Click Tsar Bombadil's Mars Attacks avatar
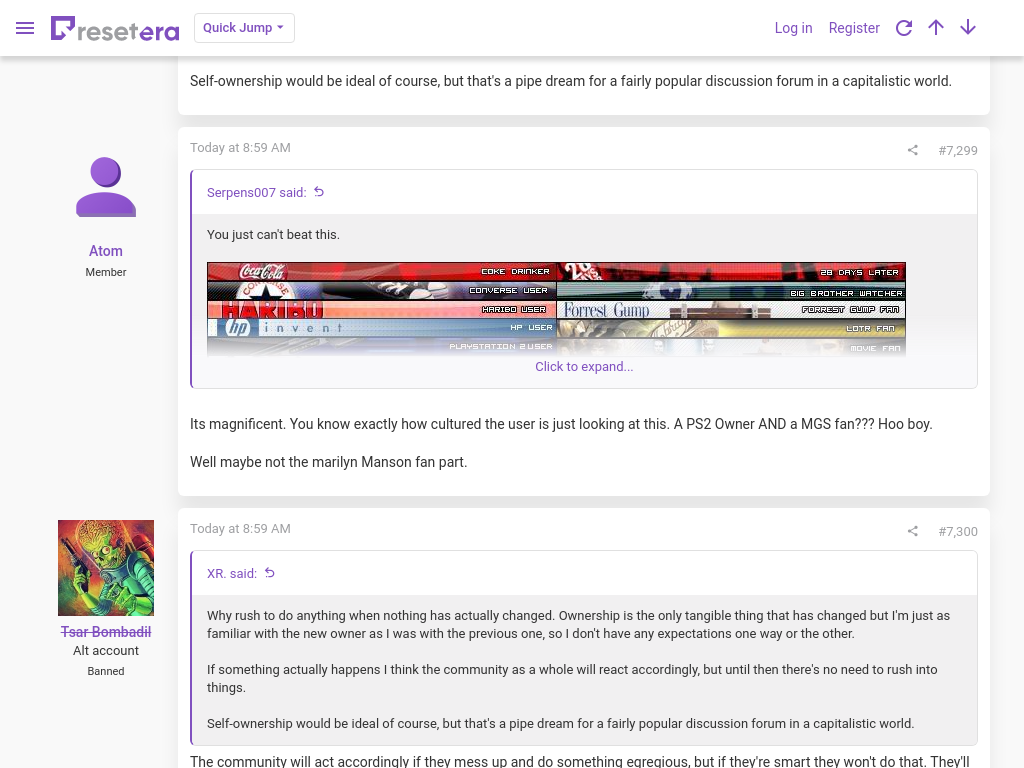1024x768 pixels. tap(106, 568)
